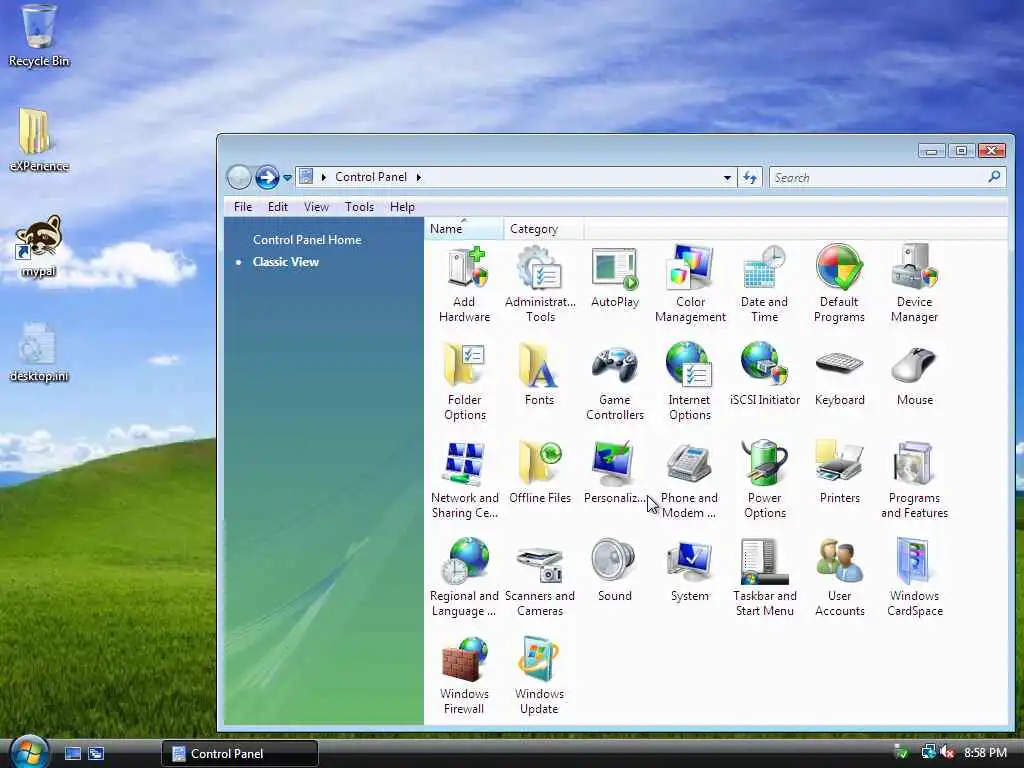The width and height of the screenshot is (1024, 768).
Task: Open Power Options icon
Action: coord(765,479)
